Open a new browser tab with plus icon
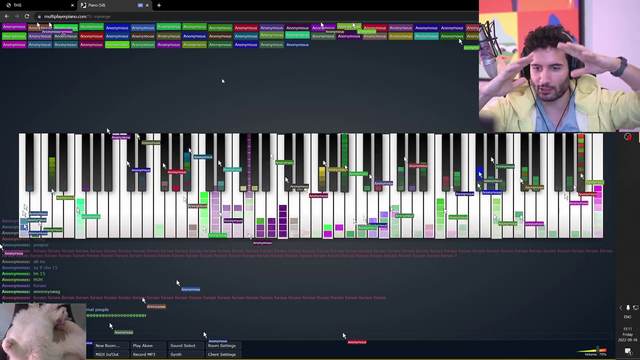 (159, 5)
